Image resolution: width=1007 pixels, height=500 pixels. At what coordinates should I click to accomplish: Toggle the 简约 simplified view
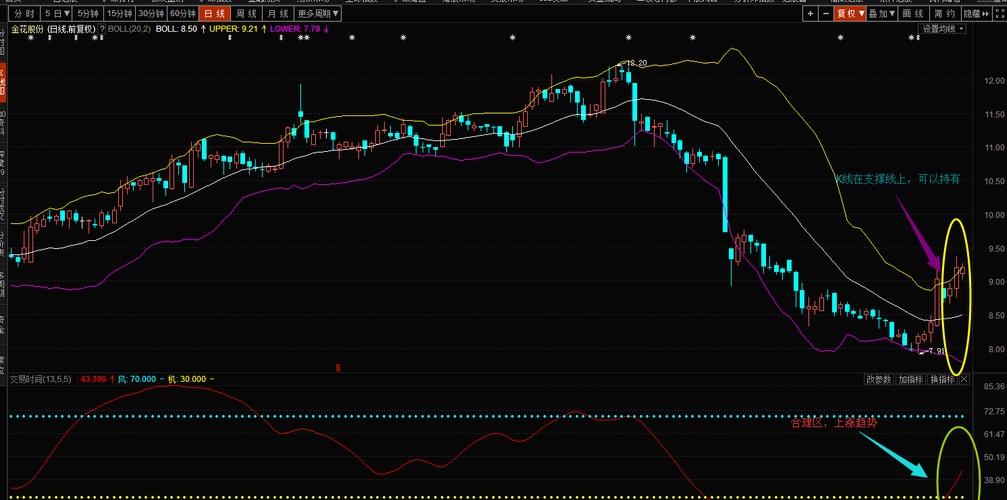(x=944, y=13)
